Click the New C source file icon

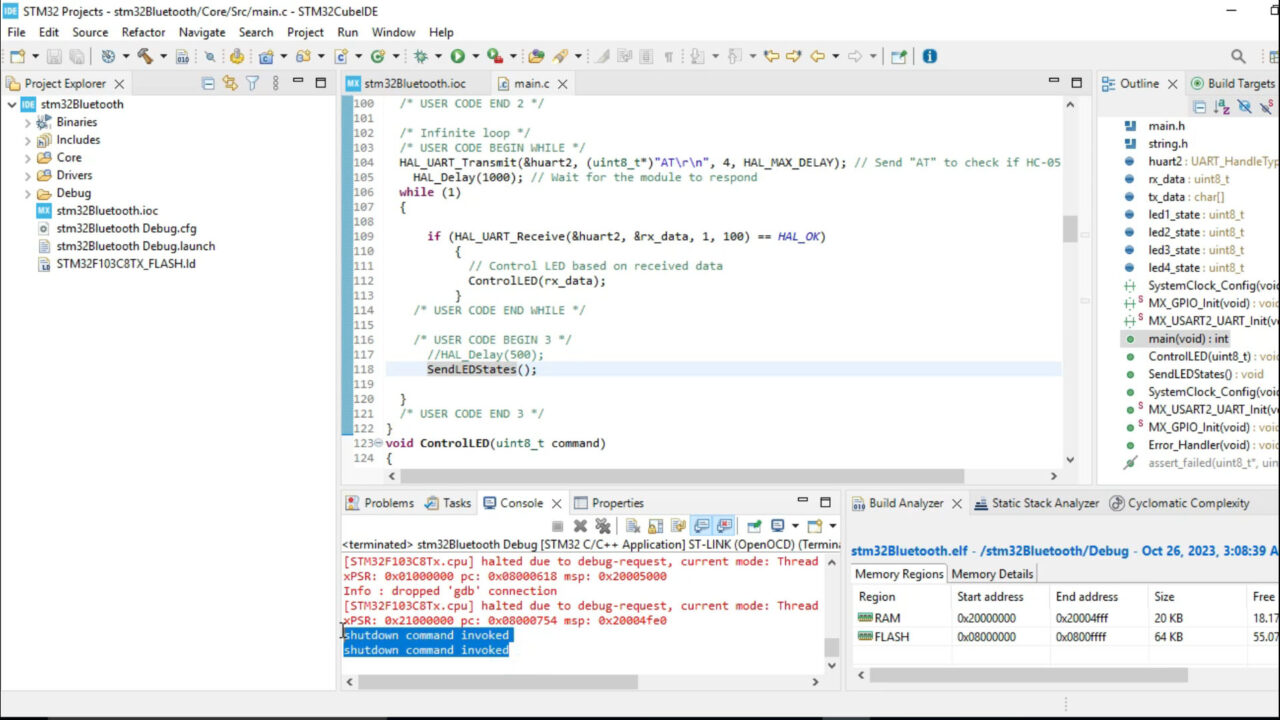point(342,57)
